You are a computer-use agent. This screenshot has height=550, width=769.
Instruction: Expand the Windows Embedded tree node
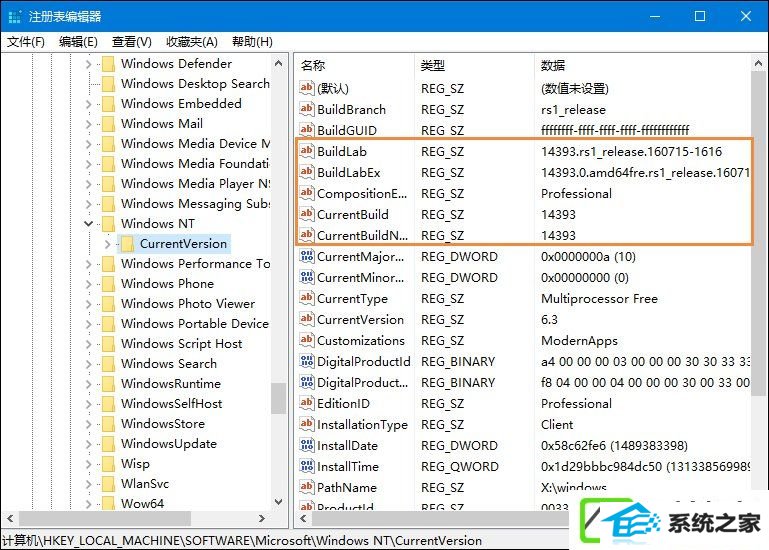tap(88, 104)
